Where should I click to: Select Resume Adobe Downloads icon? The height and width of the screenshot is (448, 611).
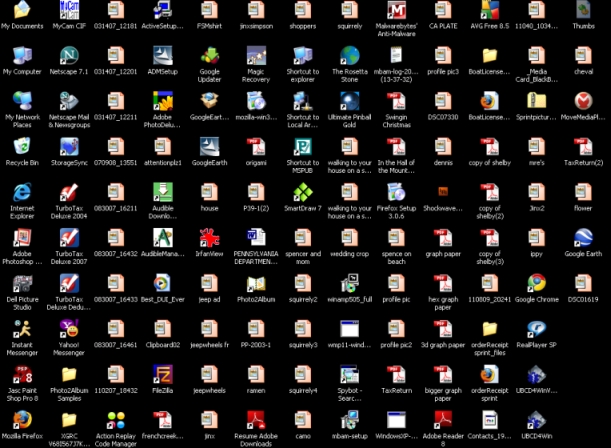[x=256, y=420]
